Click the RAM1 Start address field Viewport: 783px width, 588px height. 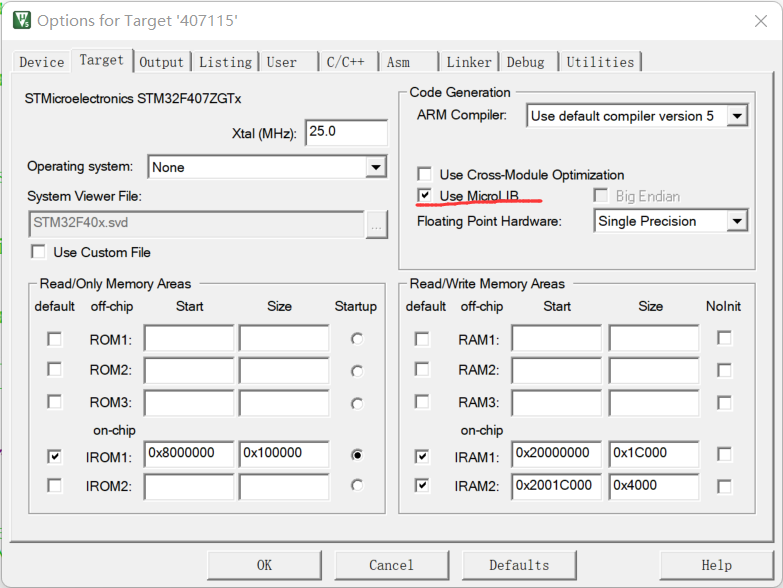556,338
